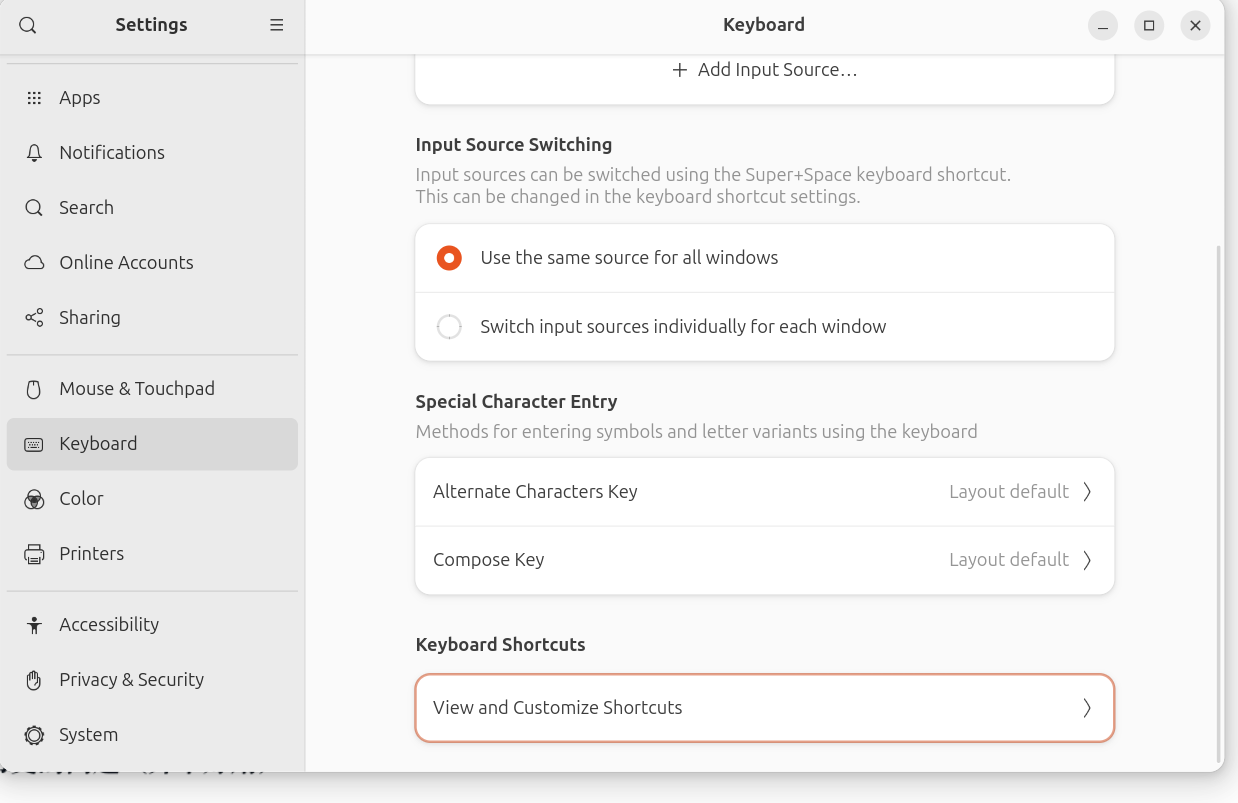This screenshot has width=1238, height=803.
Task: Expand the Alternate Characters Key chevron
Action: [1087, 492]
